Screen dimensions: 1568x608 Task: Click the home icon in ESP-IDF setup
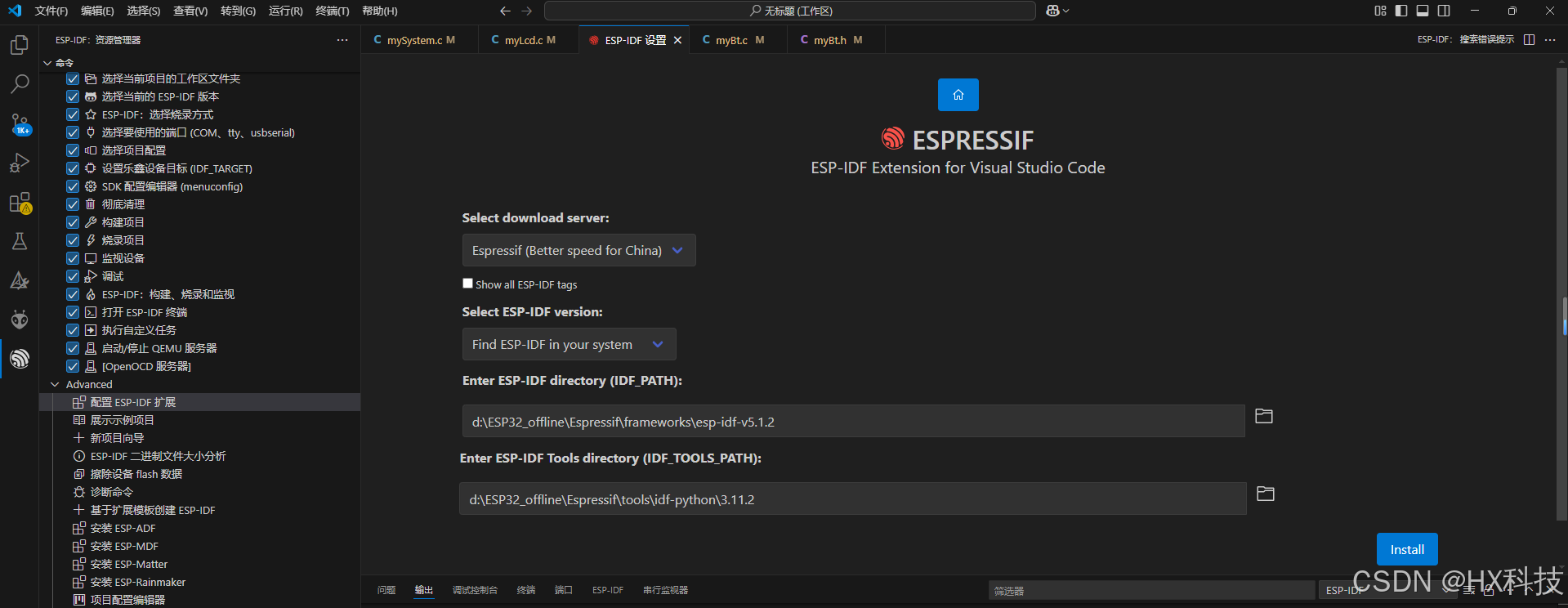coord(958,95)
